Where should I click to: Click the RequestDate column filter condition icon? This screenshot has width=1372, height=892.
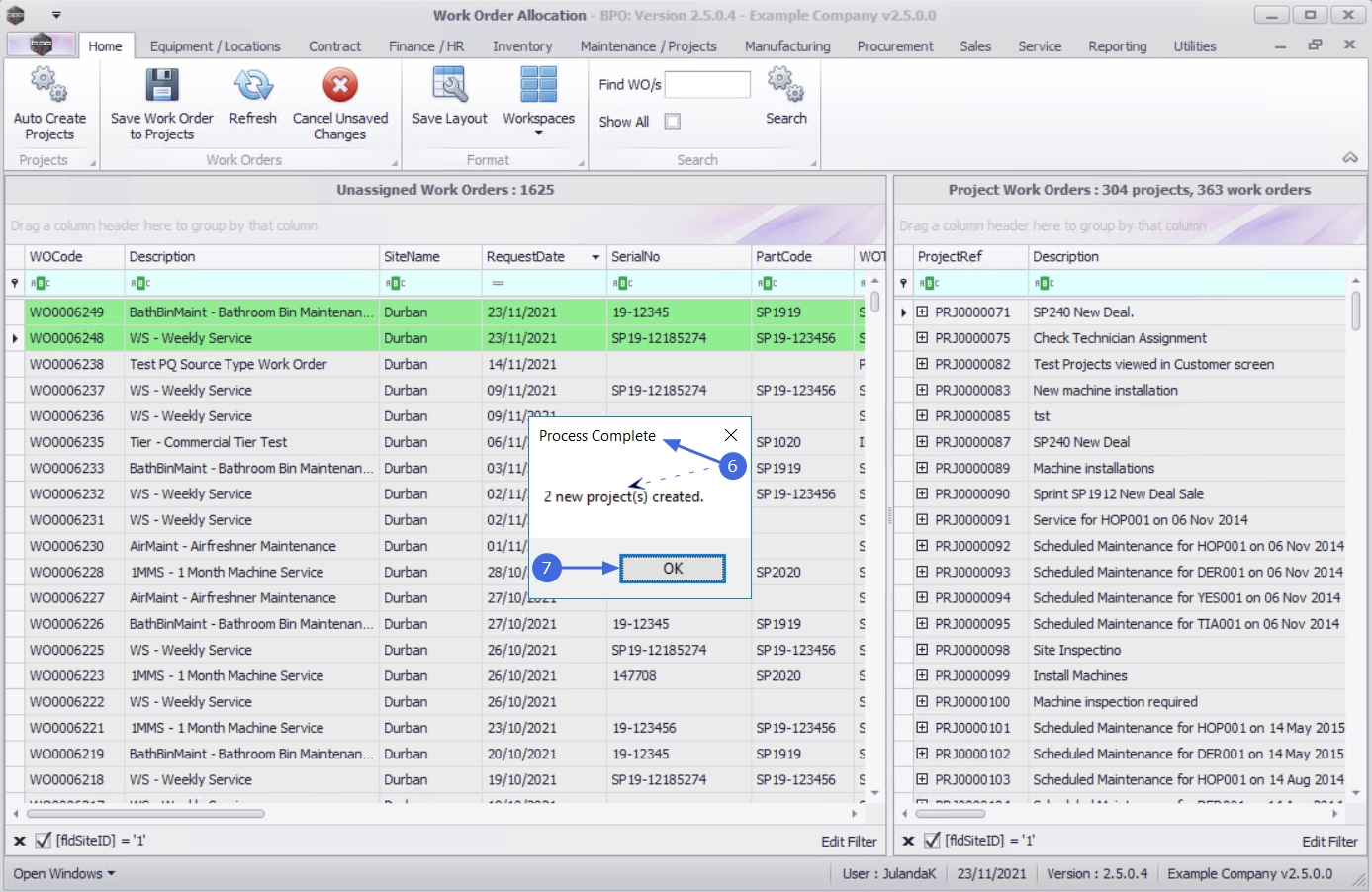click(498, 283)
